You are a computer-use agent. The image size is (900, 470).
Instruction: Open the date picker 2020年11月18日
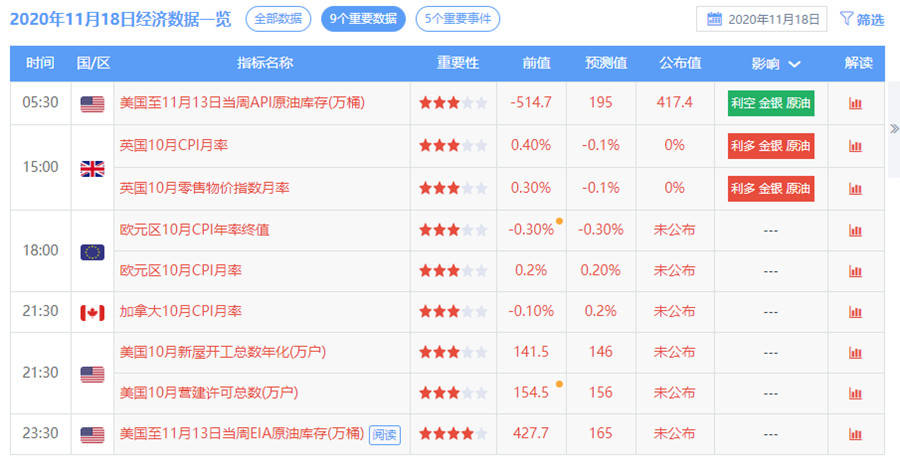point(762,19)
